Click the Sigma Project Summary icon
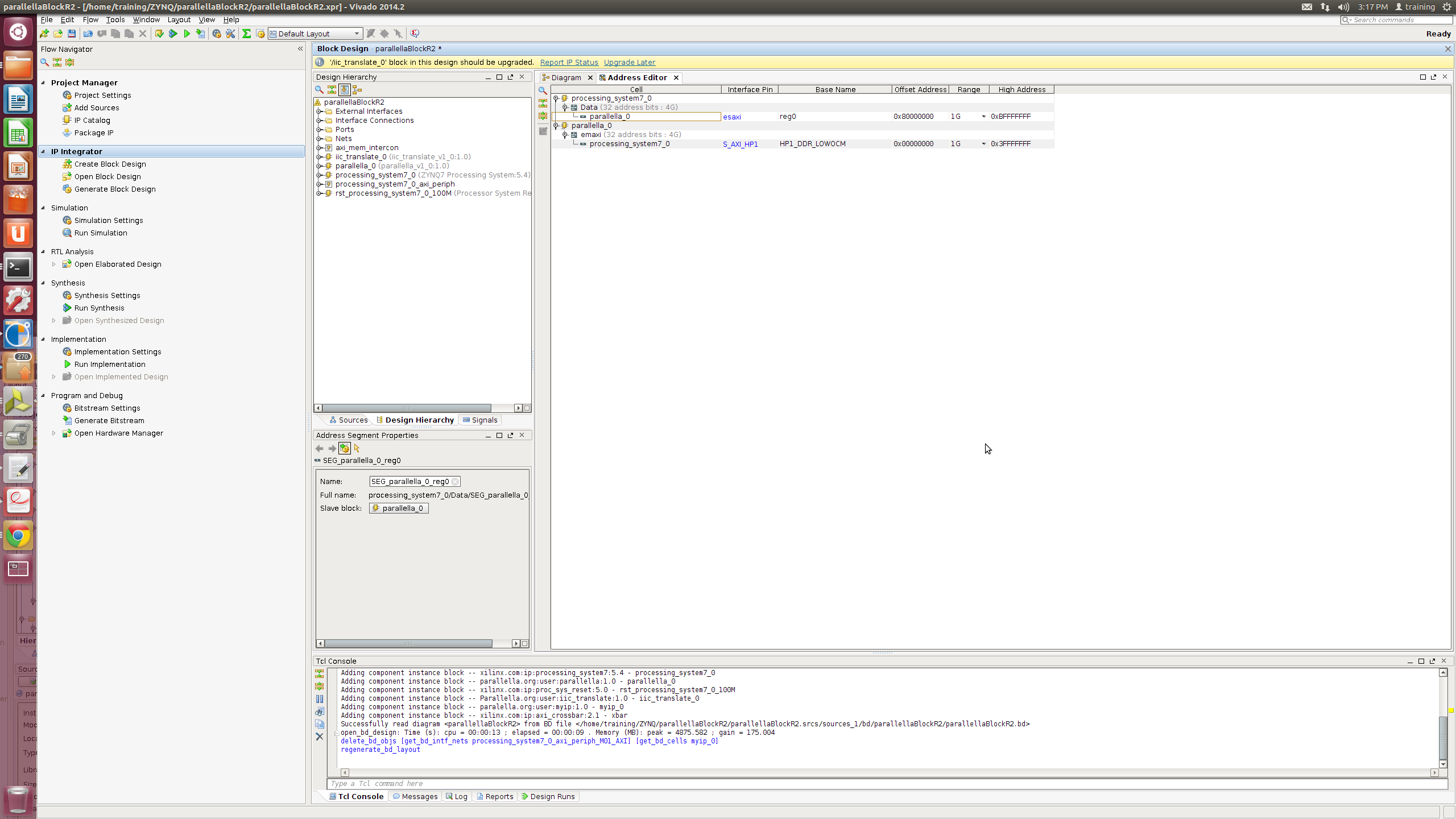Screen dimensions: 1456x819 246,34
